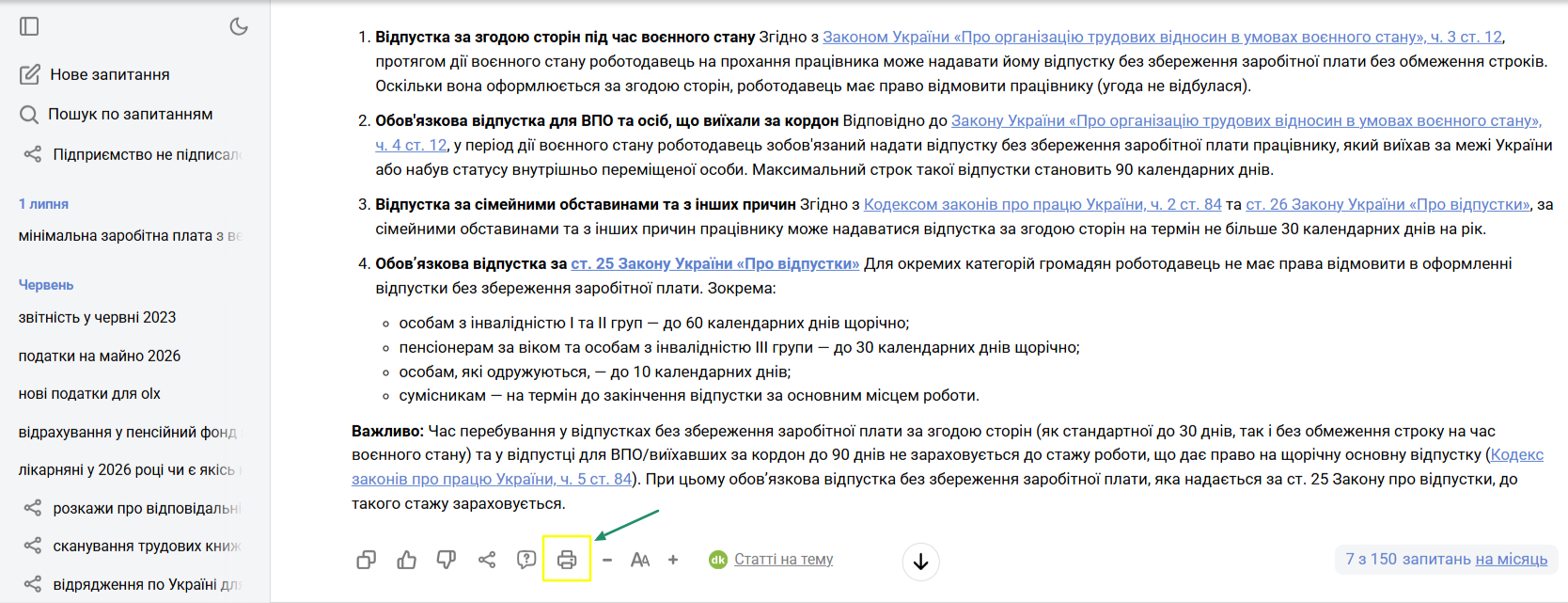
Task: Open chat нові податки для olx
Action: pos(90,393)
